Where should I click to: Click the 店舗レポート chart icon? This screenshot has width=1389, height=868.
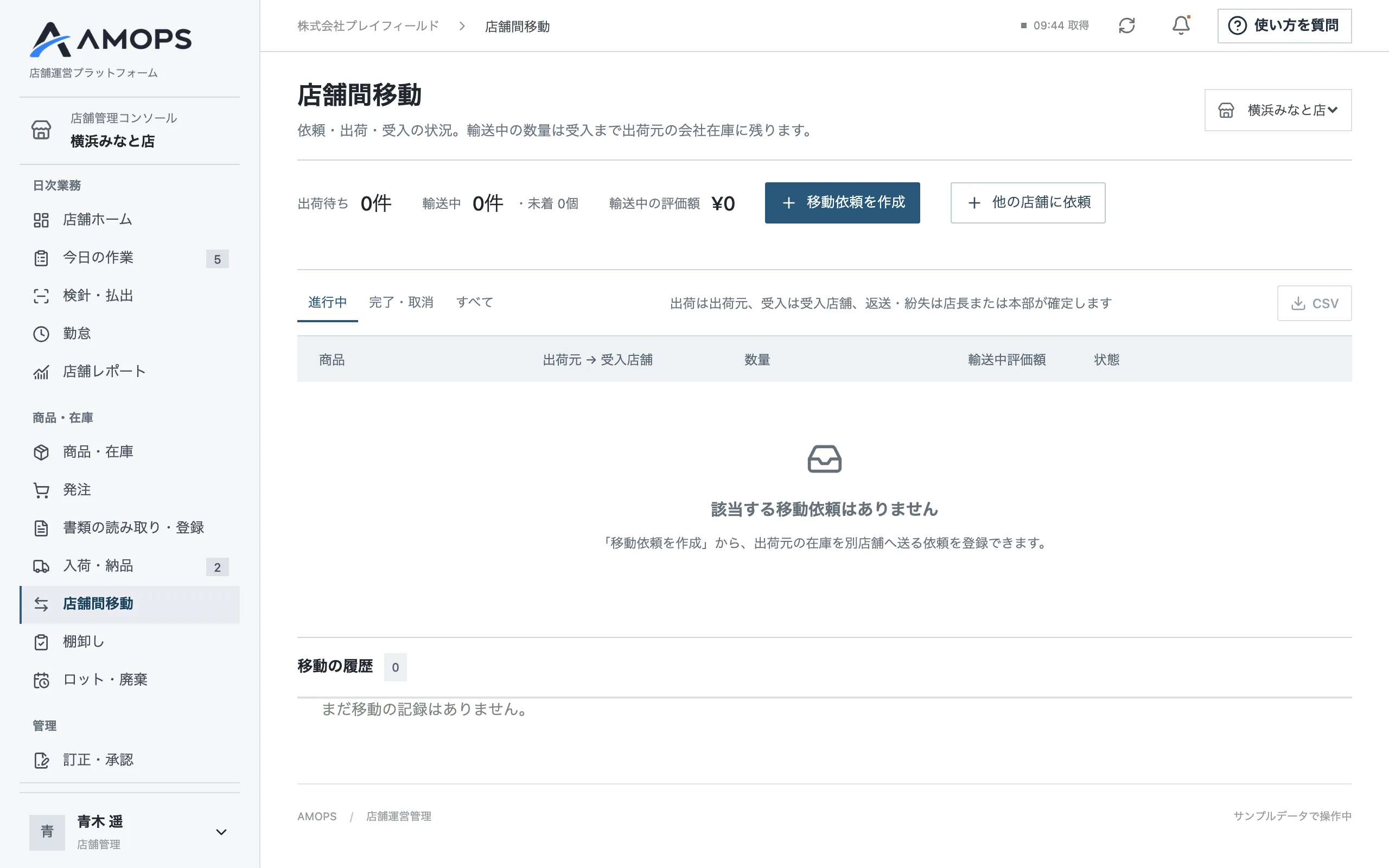[x=41, y=373]
